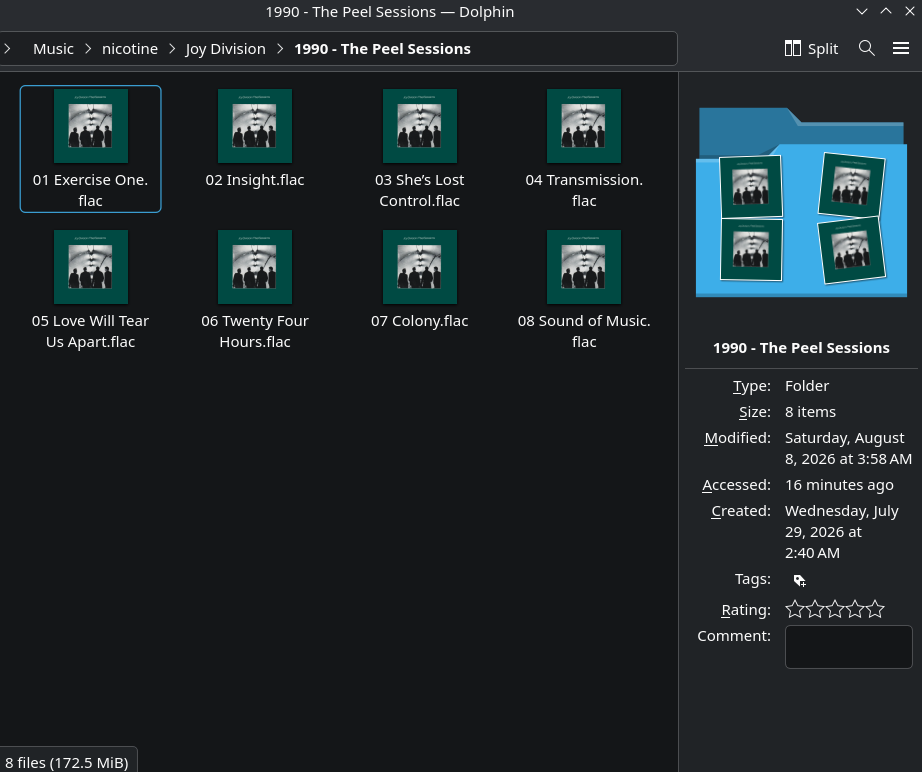Select 02 Insight.flac cover thumbnail
The image size is (922, 772).
(x=255, y=126)
